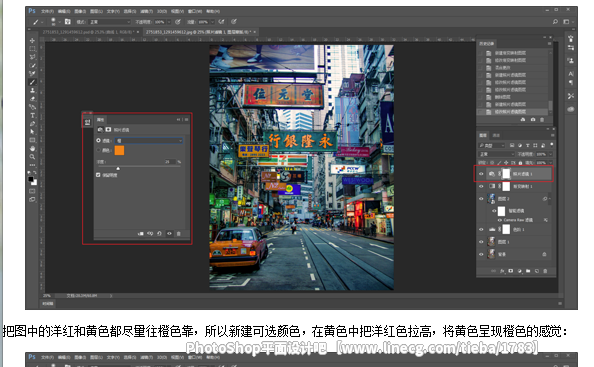Hide the highlighted Photo Filter 1 layer
The image size is (594, 367).
481,174
